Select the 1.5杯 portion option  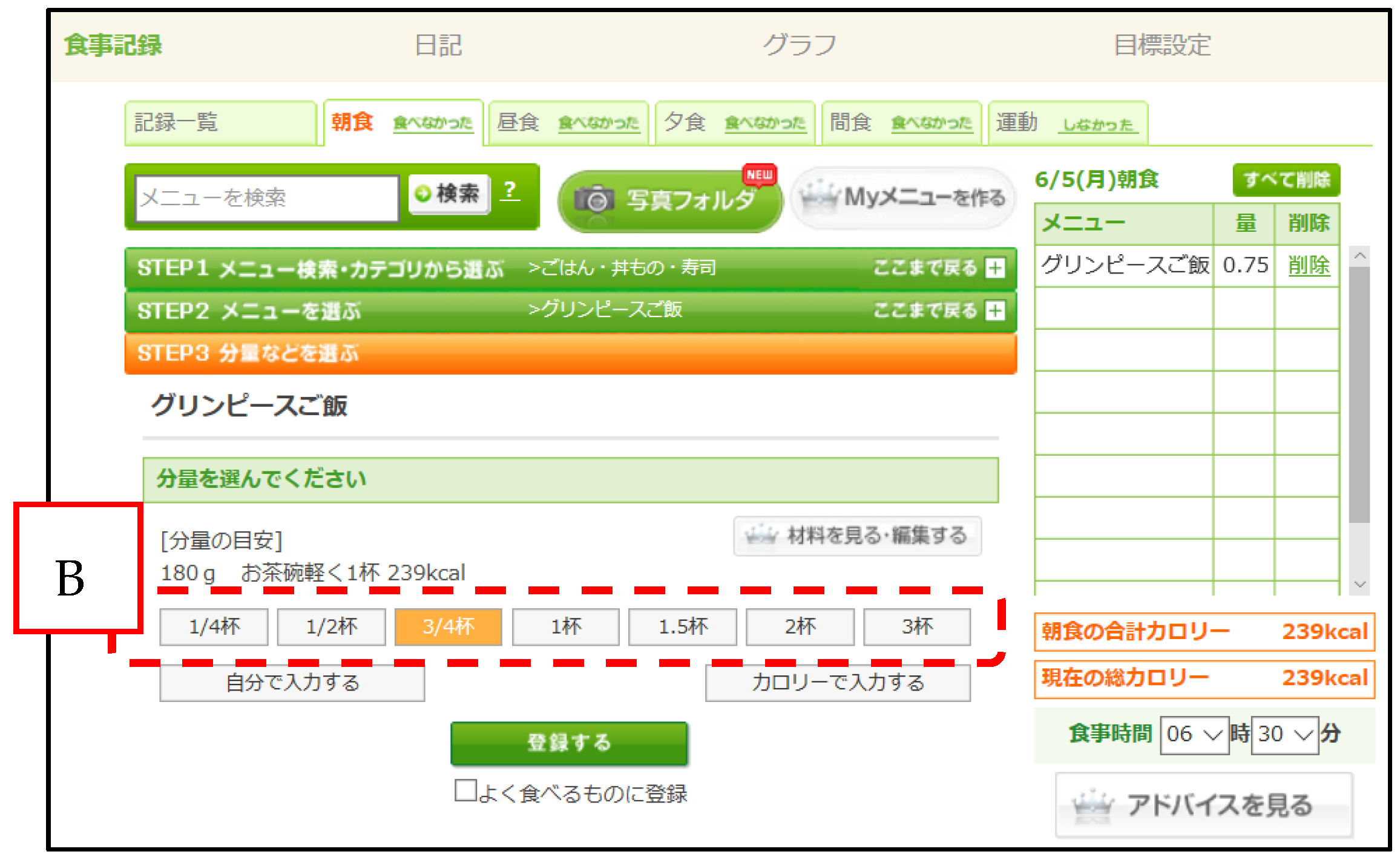point(682,627)
